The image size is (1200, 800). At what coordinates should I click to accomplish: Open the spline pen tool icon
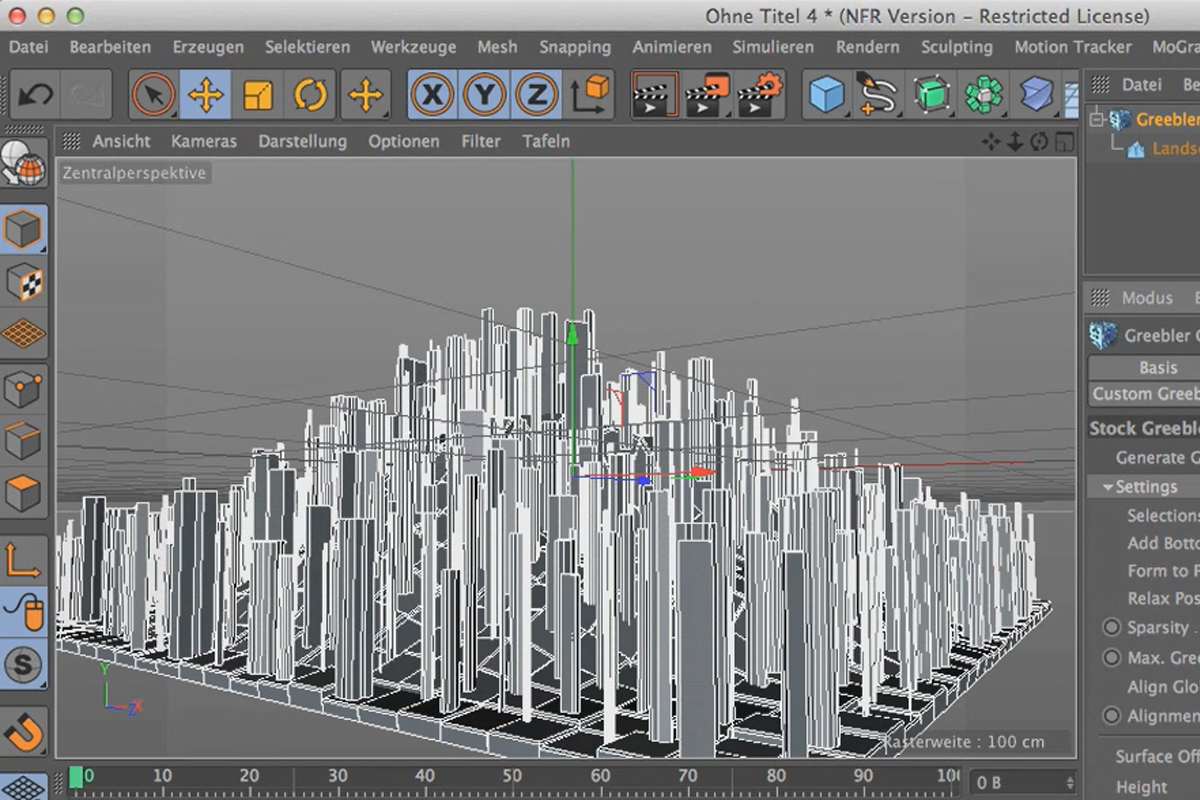click(x=878, y=96)
